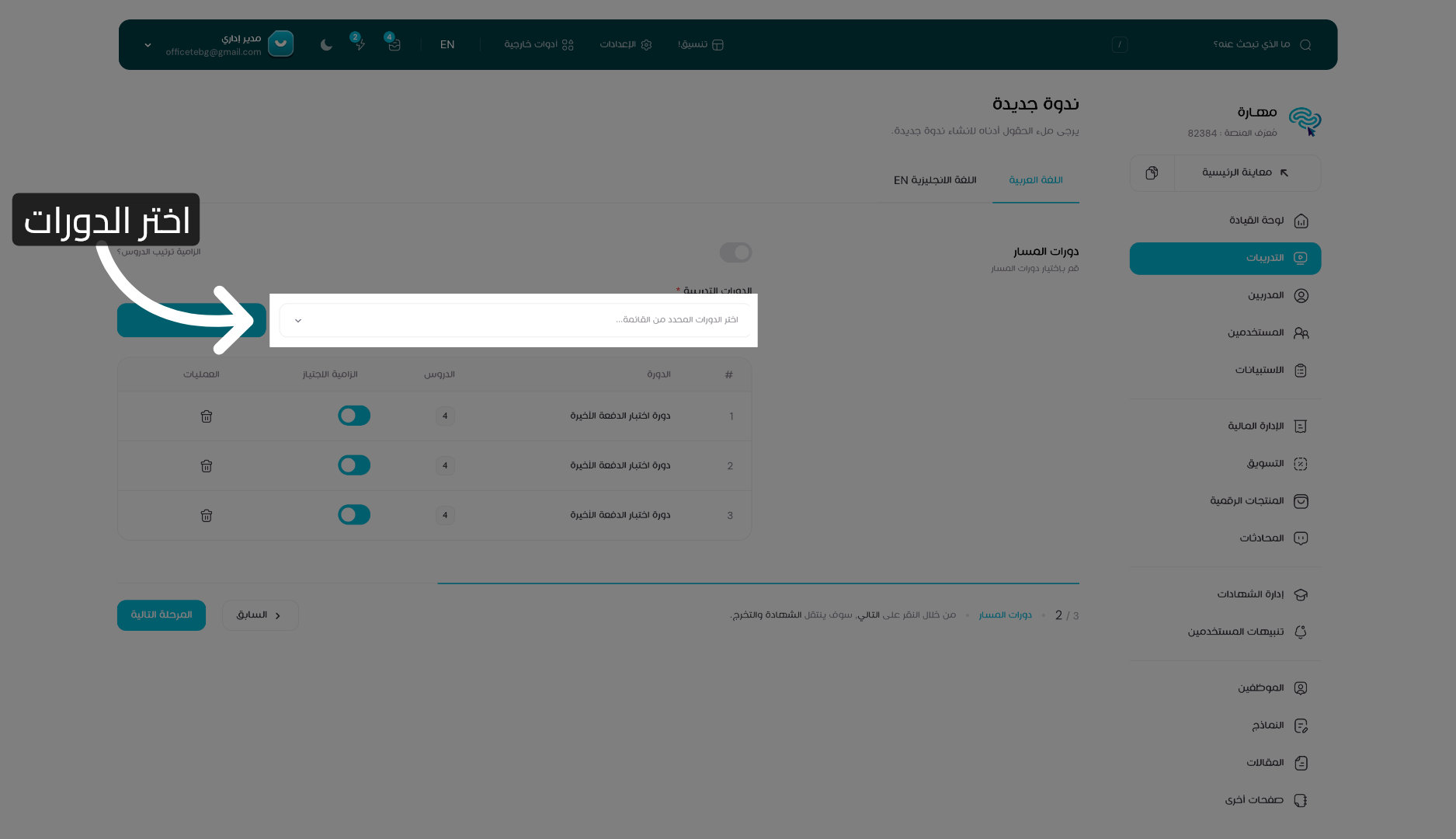Open notifications via the lightning icon
The height and width of the screenshot is (839, 1456).
pyautogui.click(x=360, y=44)
